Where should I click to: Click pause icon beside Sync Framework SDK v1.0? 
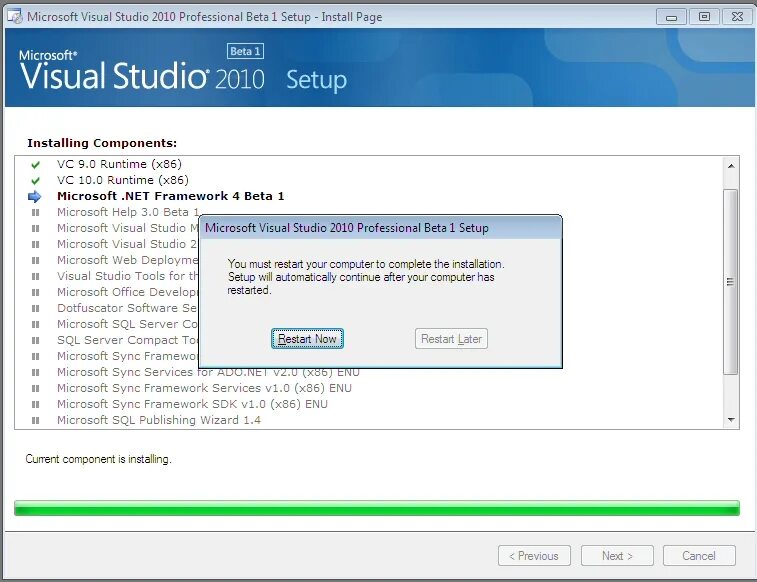(x=35, y=404)
